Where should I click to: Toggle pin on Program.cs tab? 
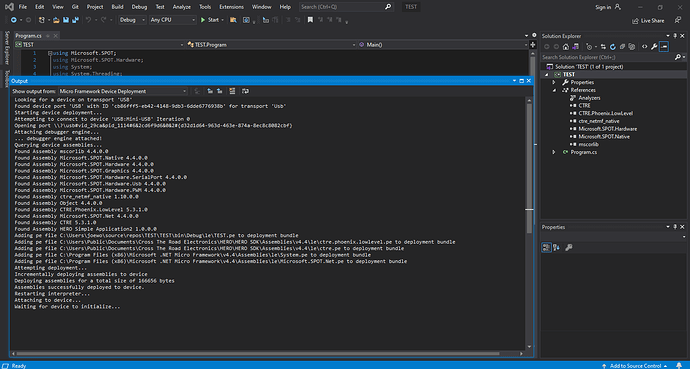coord(47,36)
